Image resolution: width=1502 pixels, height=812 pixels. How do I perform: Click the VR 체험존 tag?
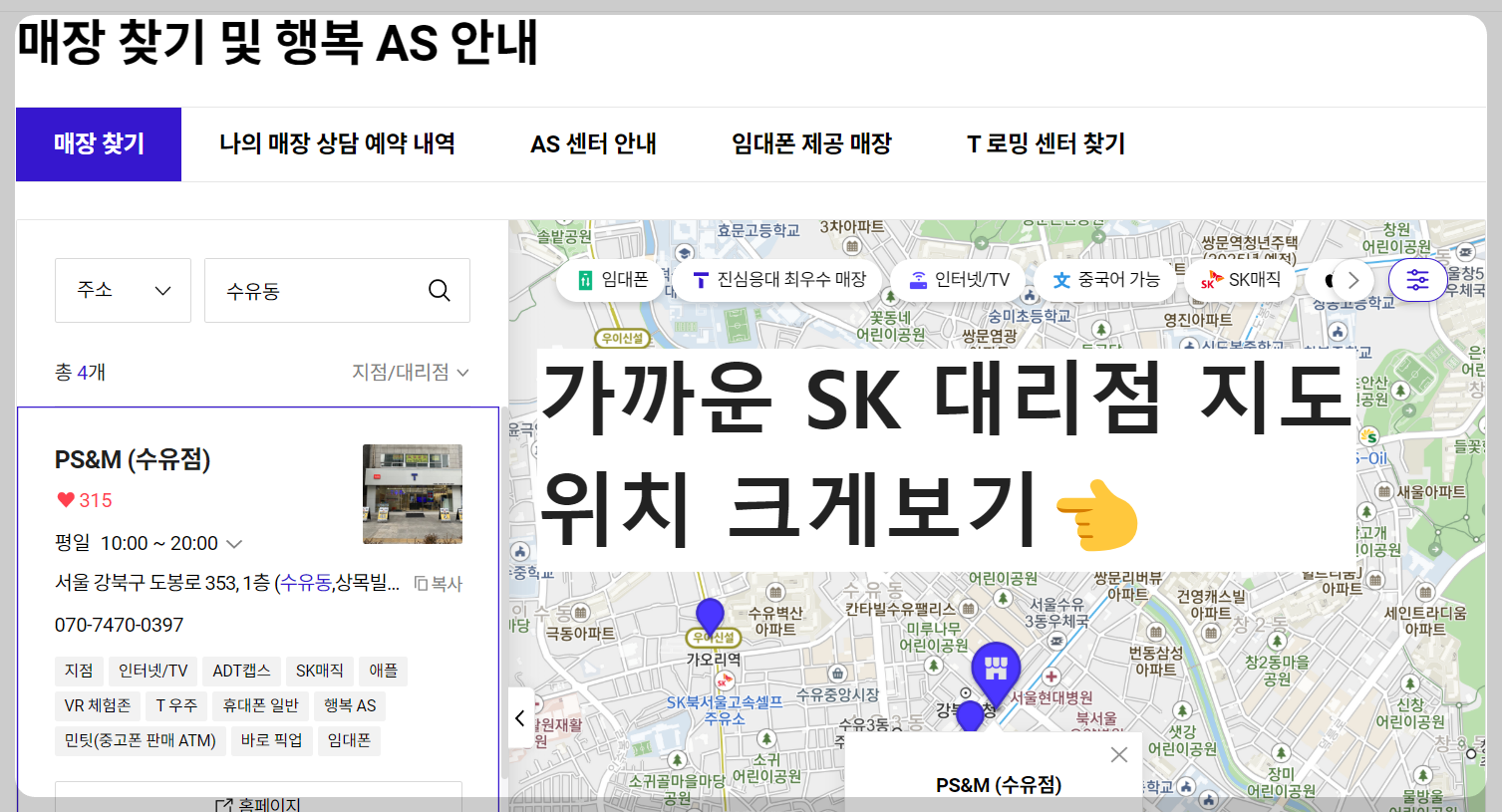(x=98, y=705)
